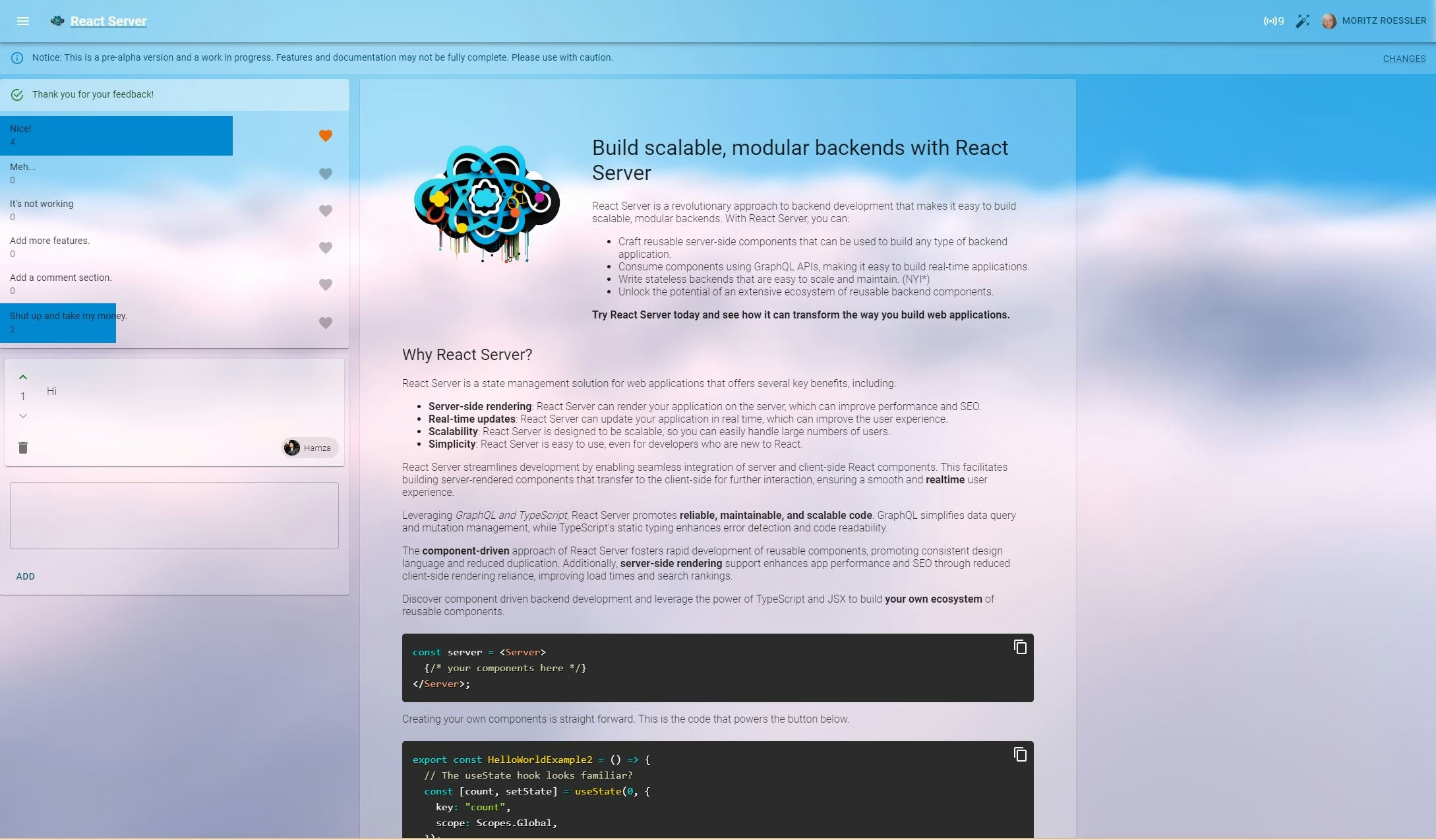Copy the Server component code snippet
Viewport: 1436px width, 840px height.
point(1020,647)
